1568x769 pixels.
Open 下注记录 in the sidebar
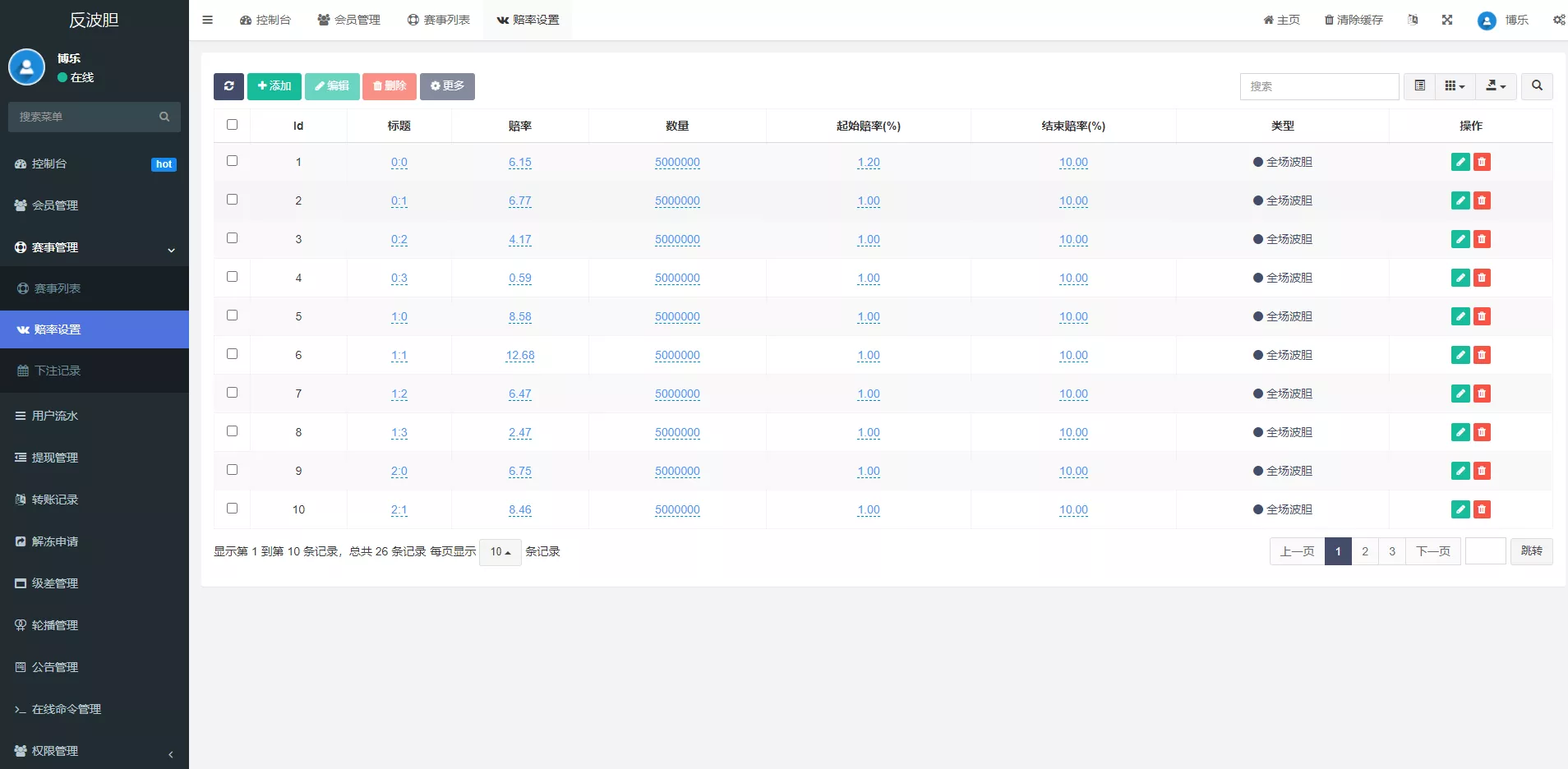point(95,370)
